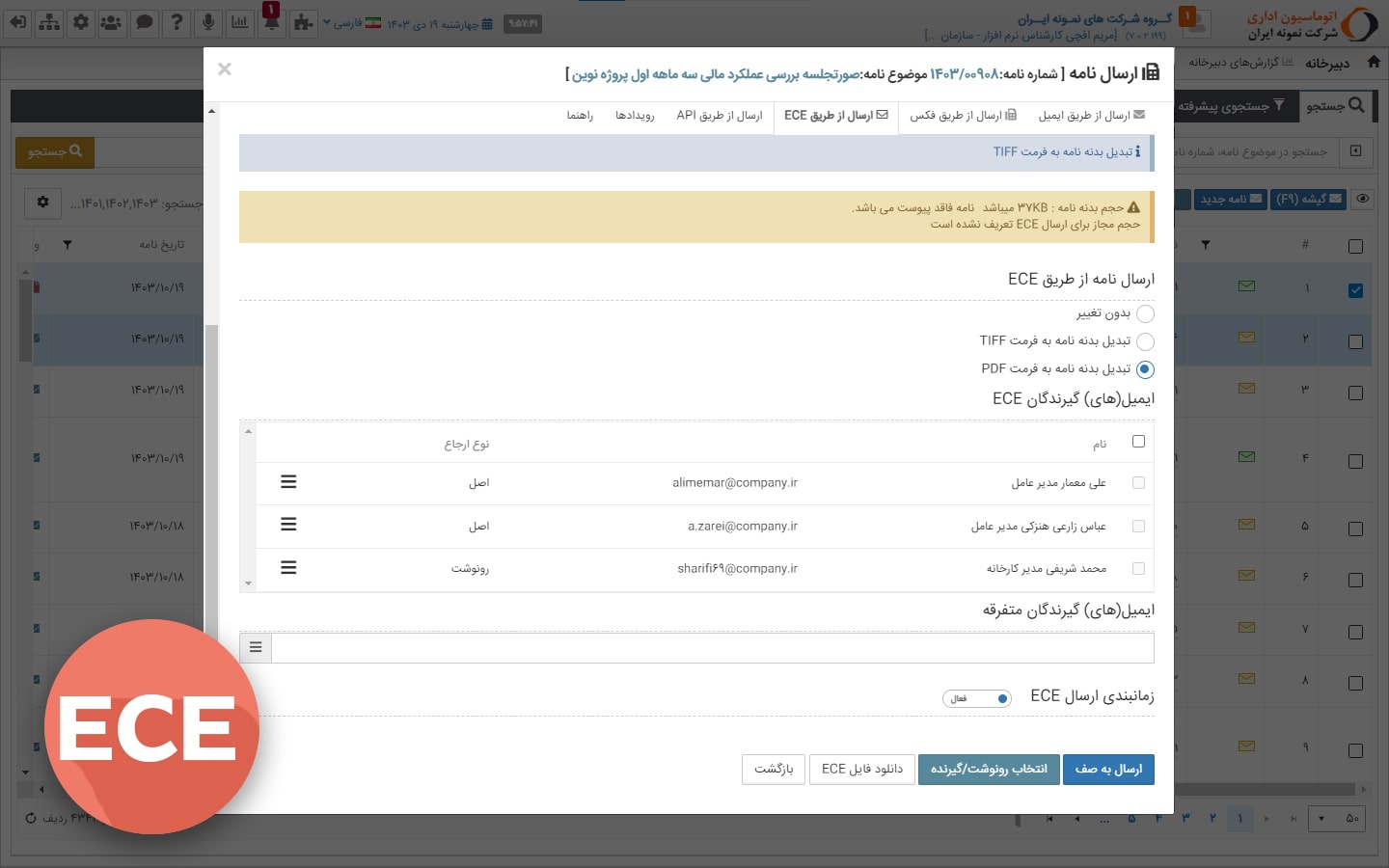The image size is (1389, 868).
Task: Open the bar chart reports icon
Action: pyautogui.click(x=240, y=22)
